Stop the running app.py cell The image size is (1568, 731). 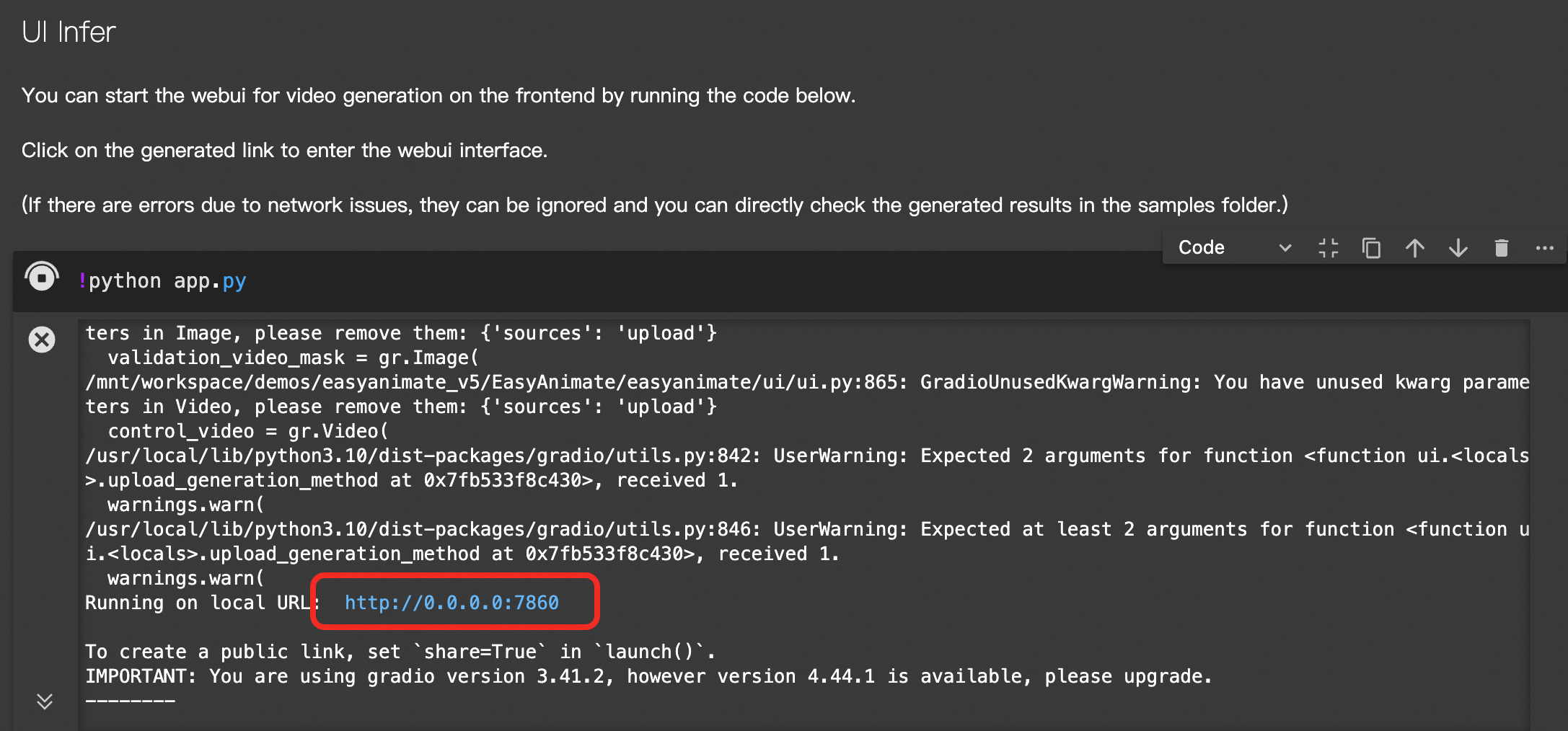42,278
